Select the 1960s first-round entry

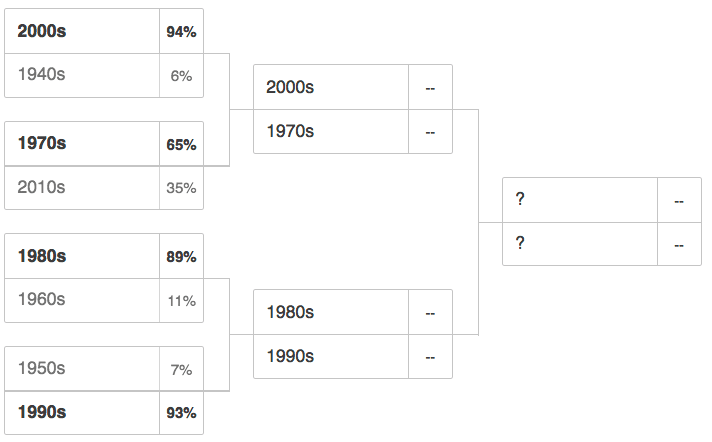(82, 300)
